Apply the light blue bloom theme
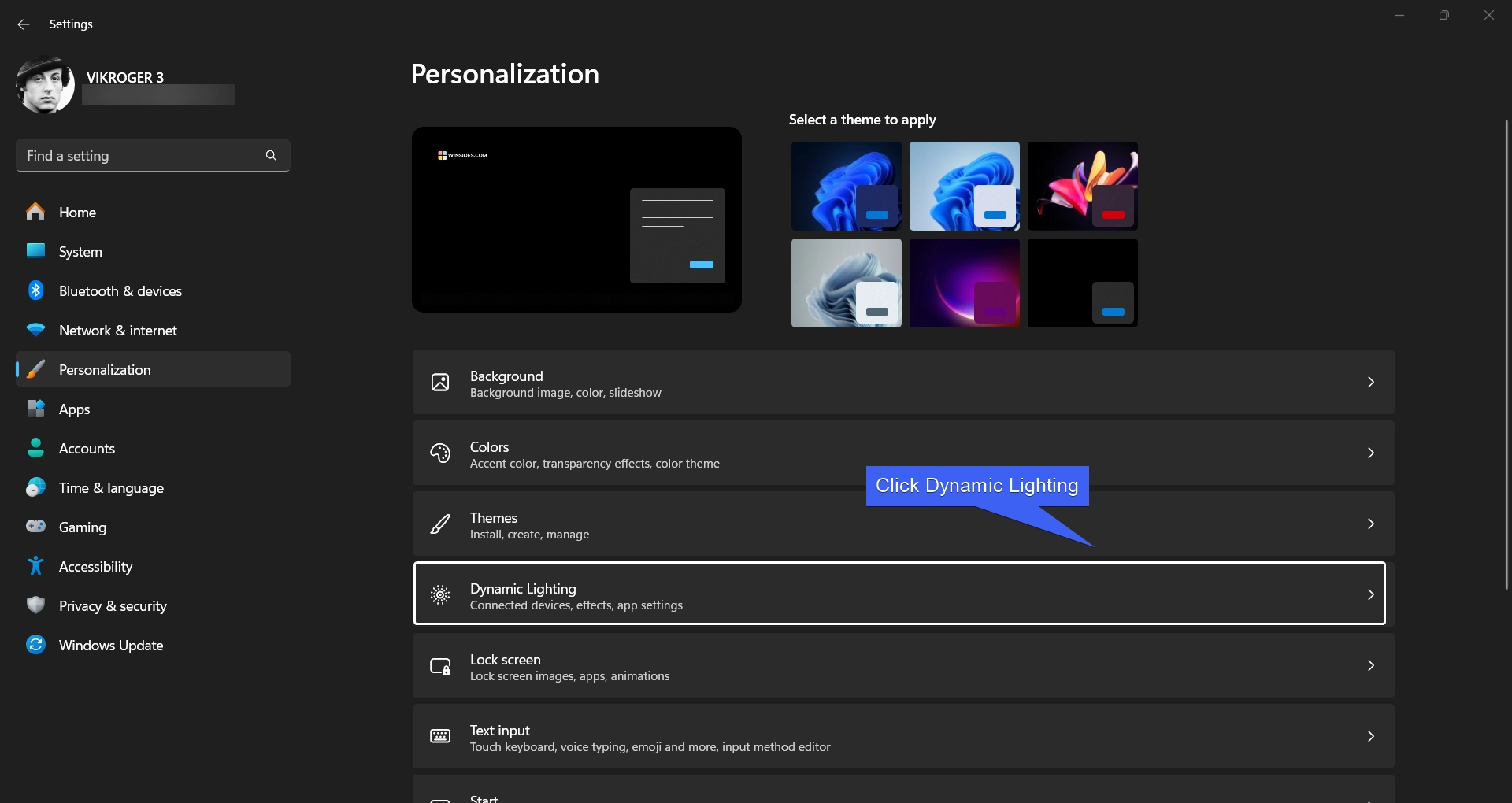Viewport: 1512px width, 803px height. point(965,187)
